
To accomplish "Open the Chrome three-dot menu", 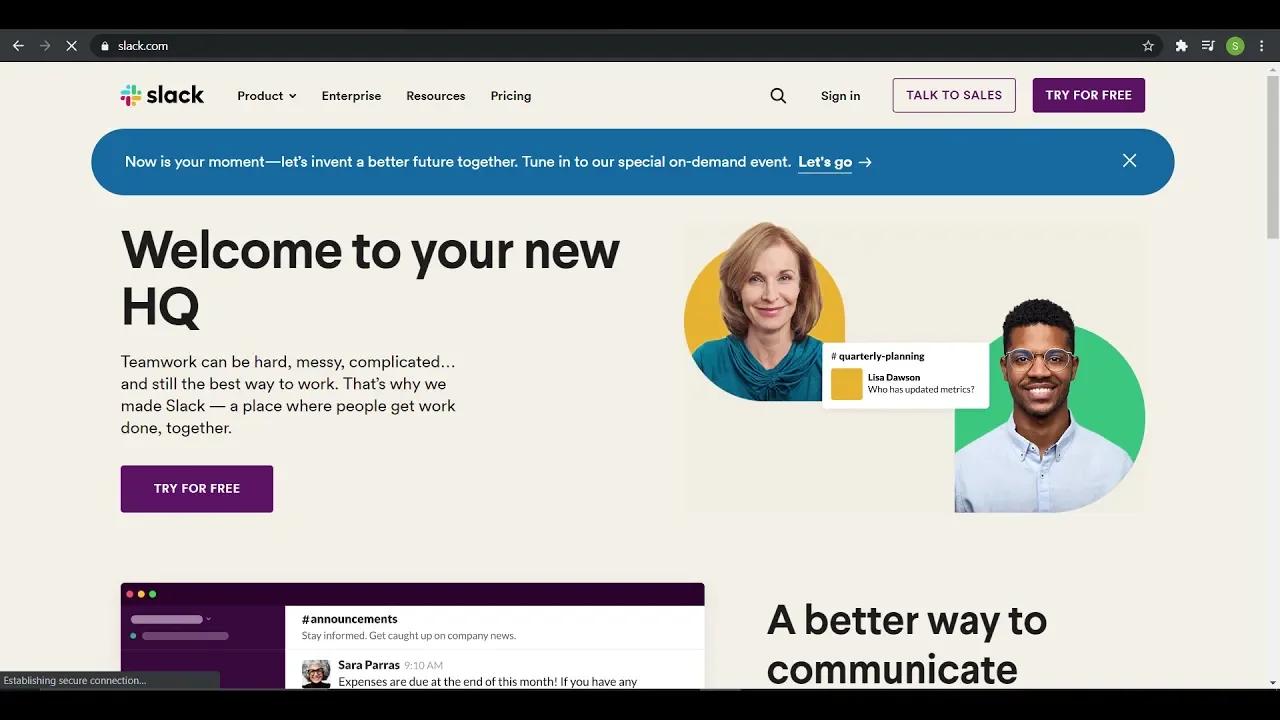I will click(1262, 46).
